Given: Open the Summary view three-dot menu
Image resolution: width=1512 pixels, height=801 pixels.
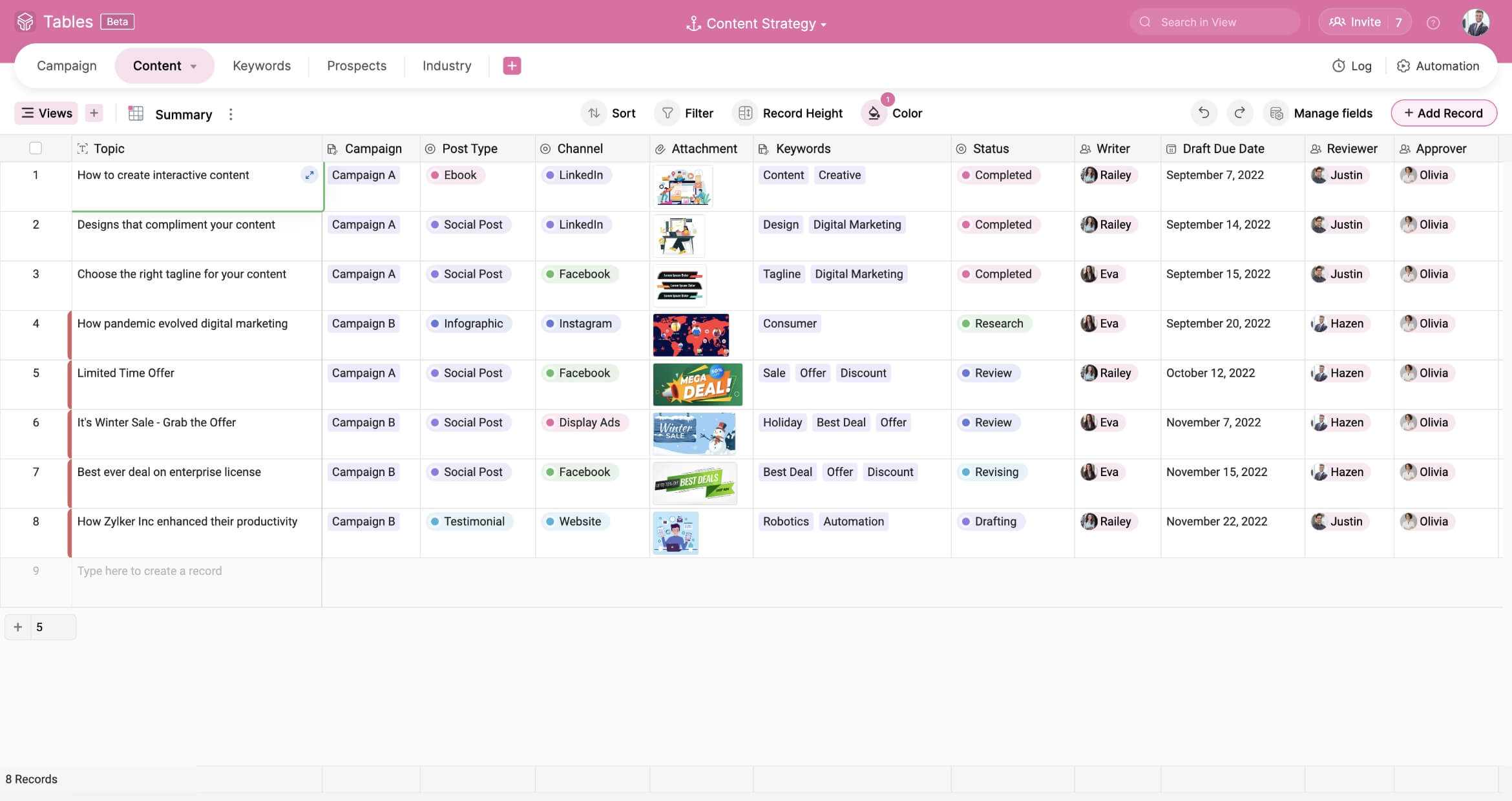Looking at the screenshot, I should (x=231, y=114).
